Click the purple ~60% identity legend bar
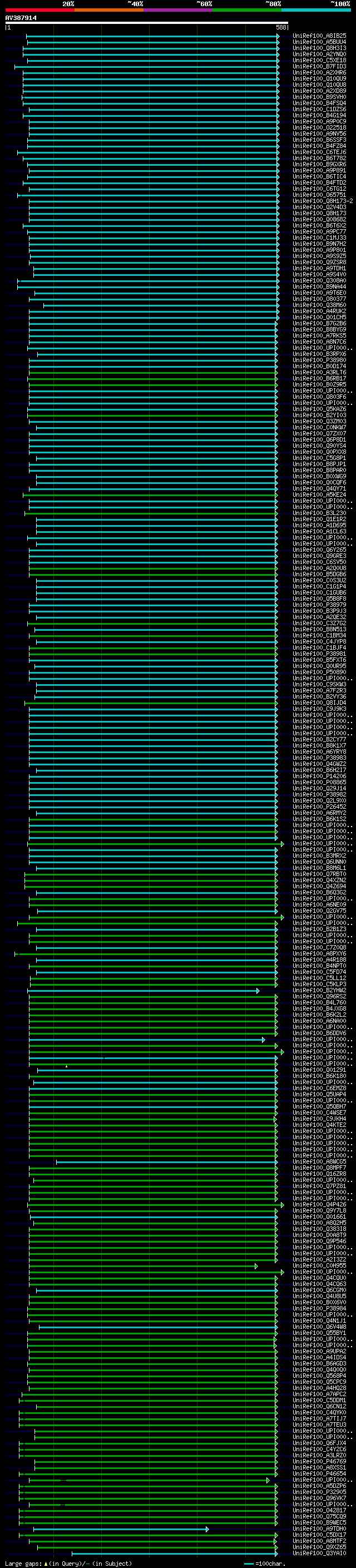The height and width of the screenshot is (1568, 356). tap(177, 10)
